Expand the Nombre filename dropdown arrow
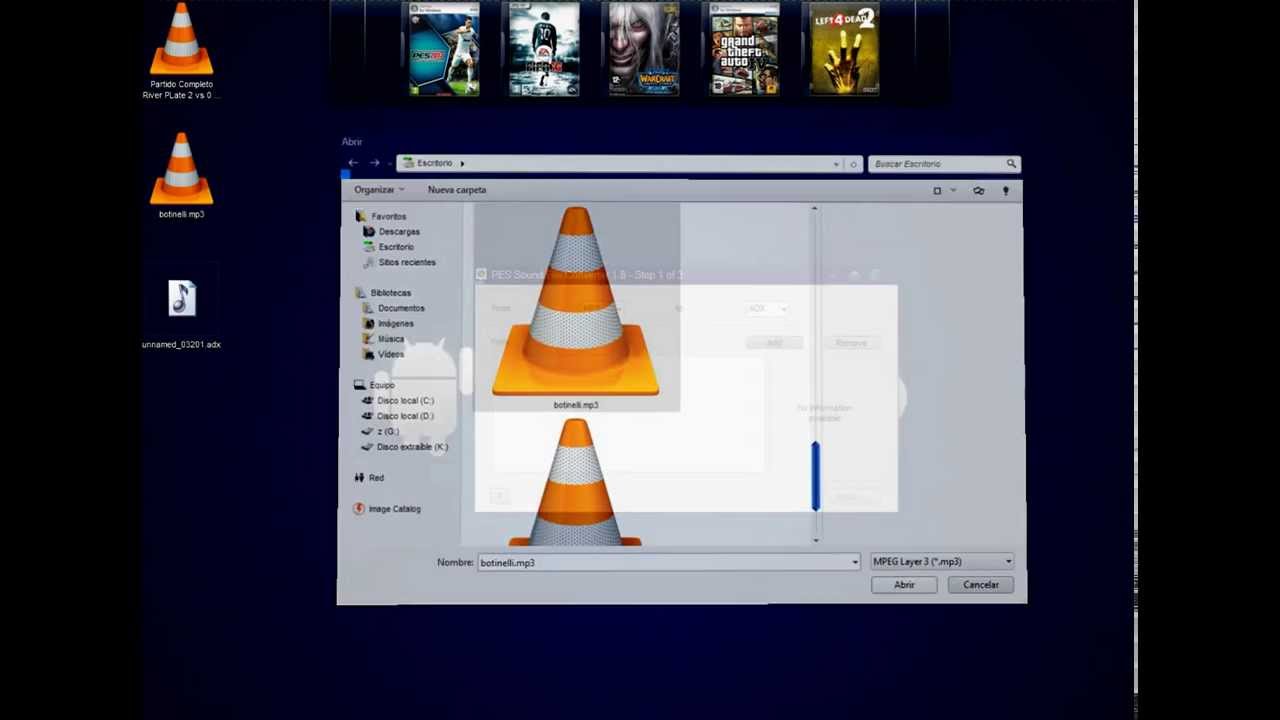The height and width of the screenshot is (720, 1280). tap(855, 562)
